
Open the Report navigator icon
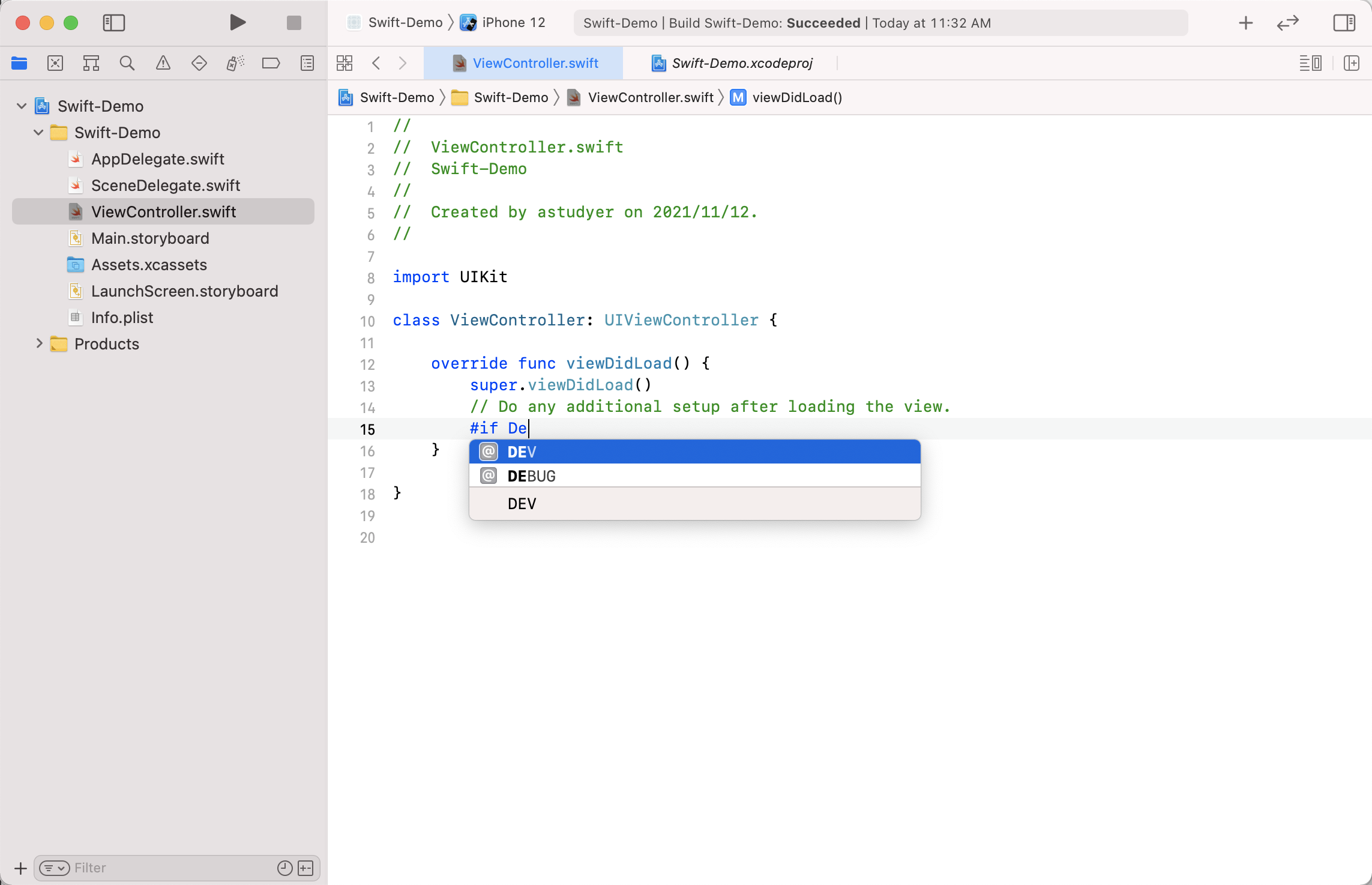307,63
